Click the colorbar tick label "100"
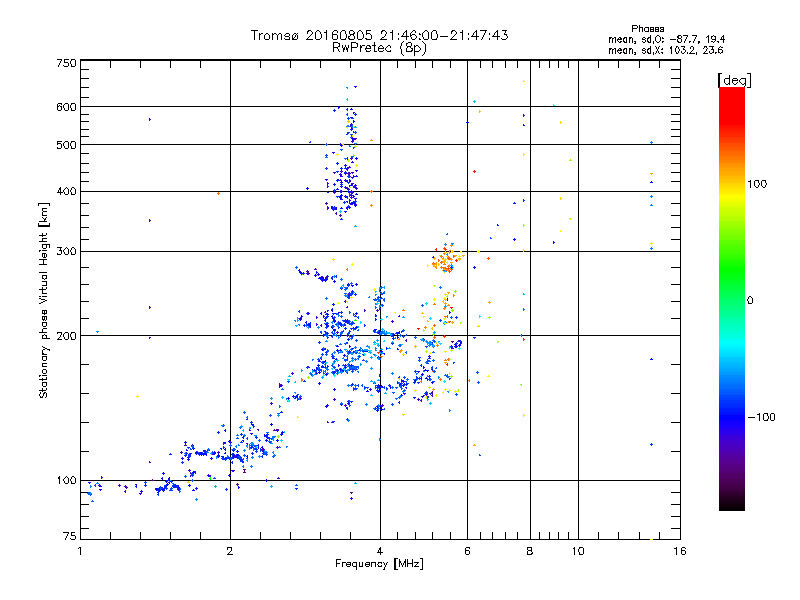Viewport: 800px width, 600px height. 757,184
